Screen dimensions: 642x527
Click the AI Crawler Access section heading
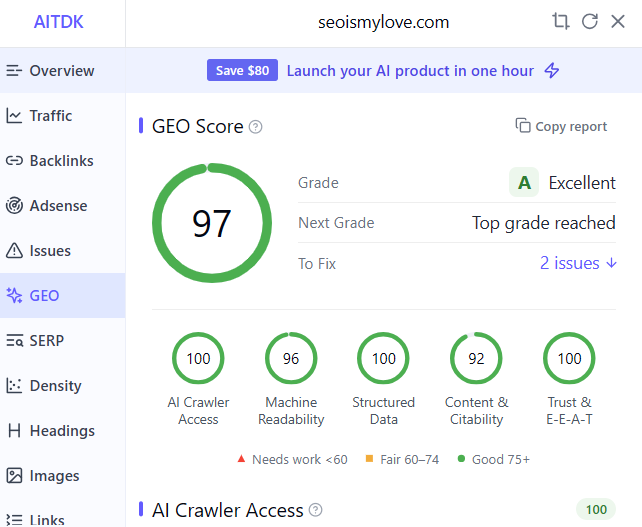click(x=228, y=510)
